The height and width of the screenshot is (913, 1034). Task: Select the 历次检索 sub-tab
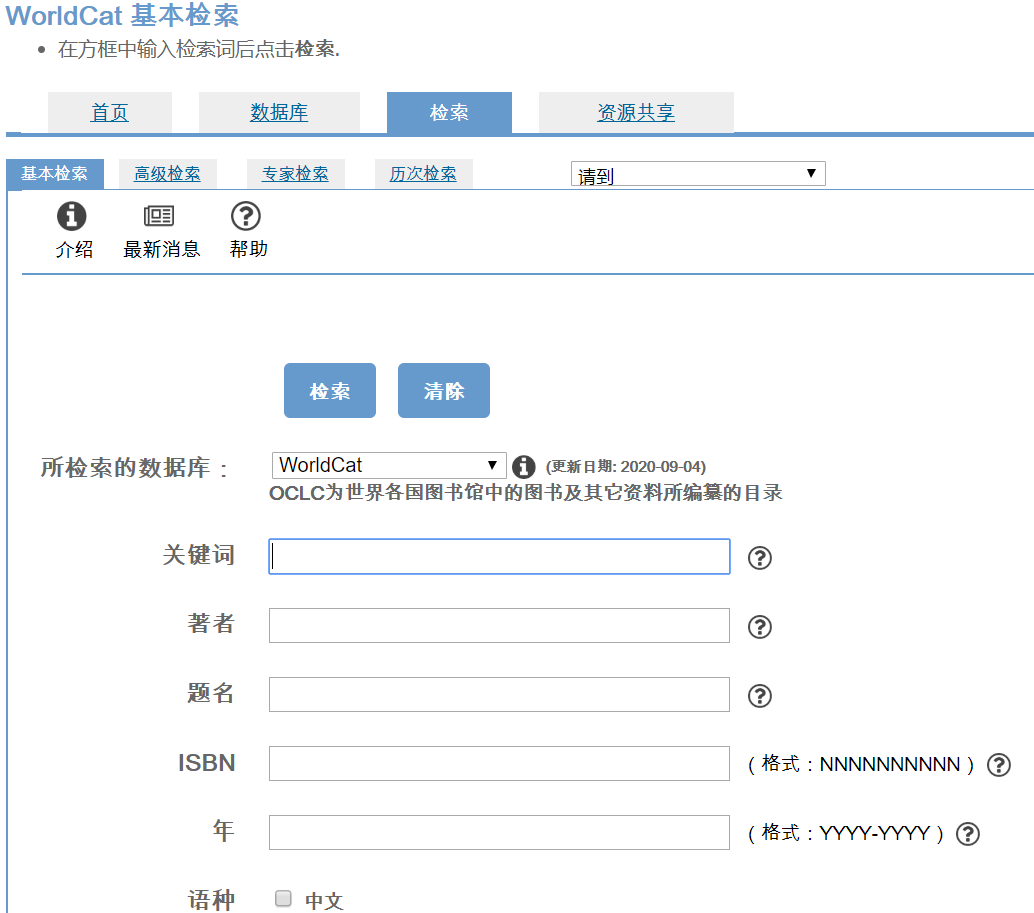click(423, 174)
